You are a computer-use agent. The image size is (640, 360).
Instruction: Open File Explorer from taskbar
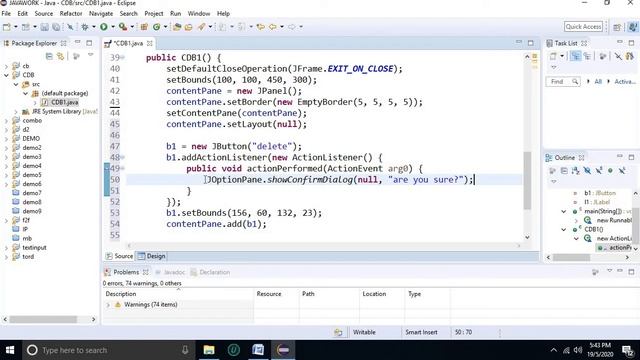pos(209,350)
